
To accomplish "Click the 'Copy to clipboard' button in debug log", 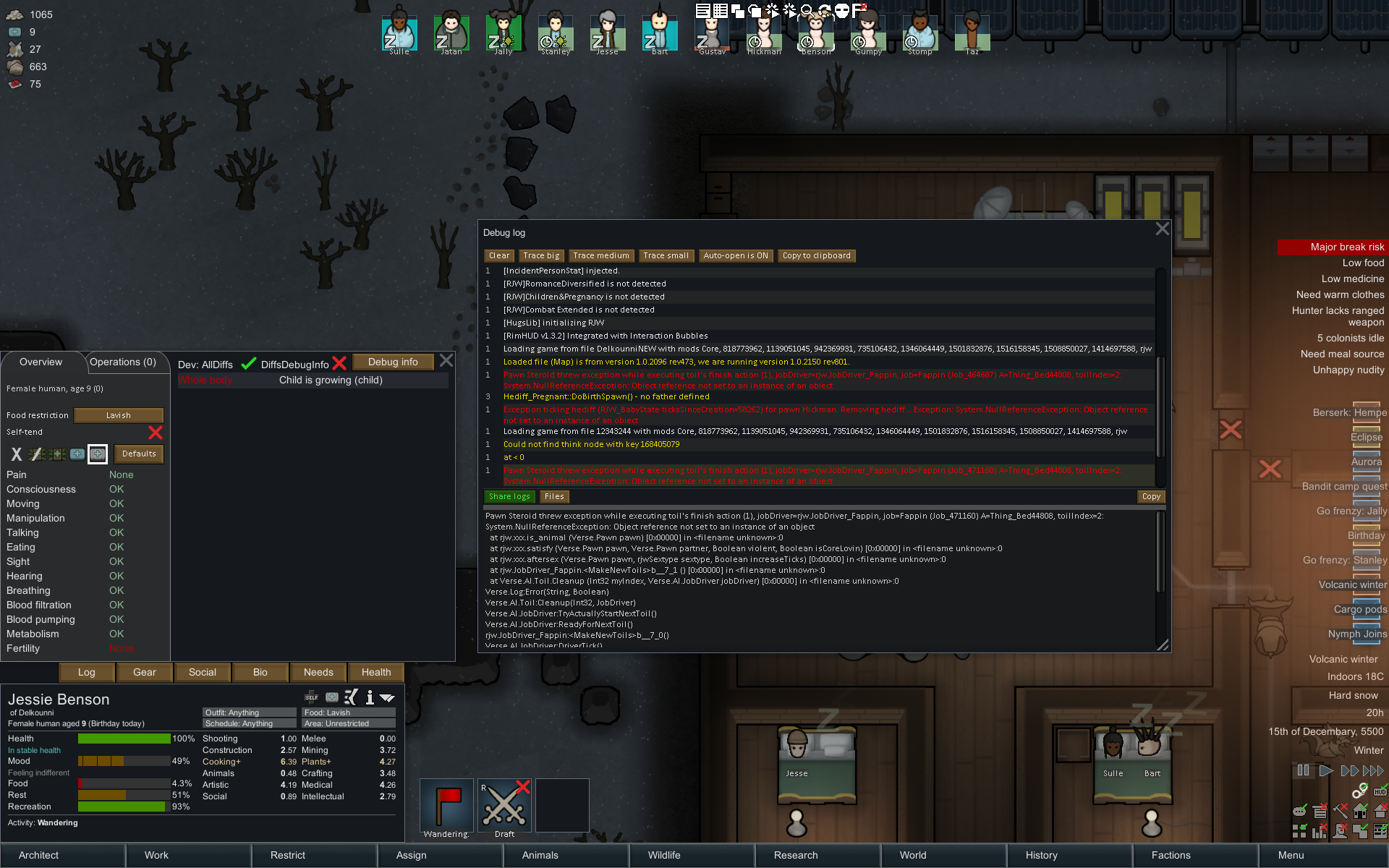I will pyautogui.click(x=816, y=255).
